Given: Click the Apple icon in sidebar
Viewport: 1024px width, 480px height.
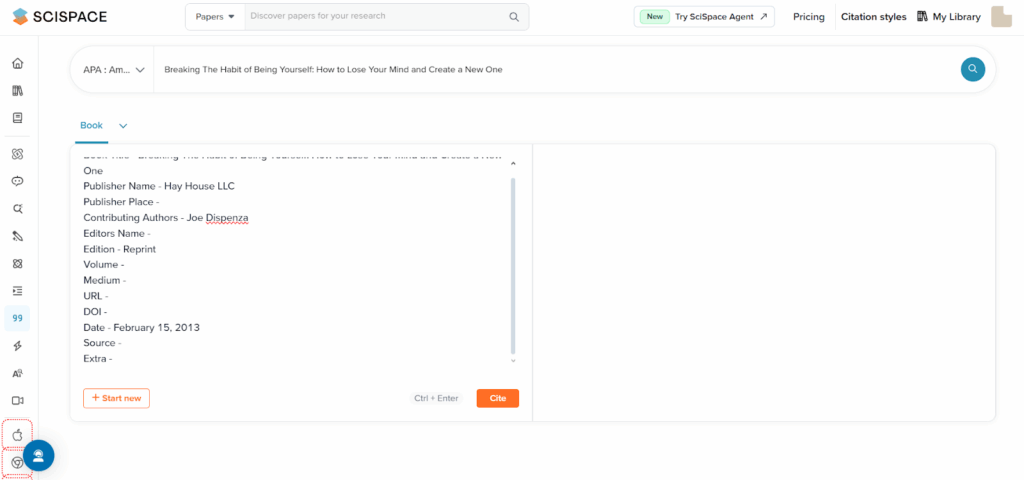Looking at the screenshot, I should click(18, 434).
